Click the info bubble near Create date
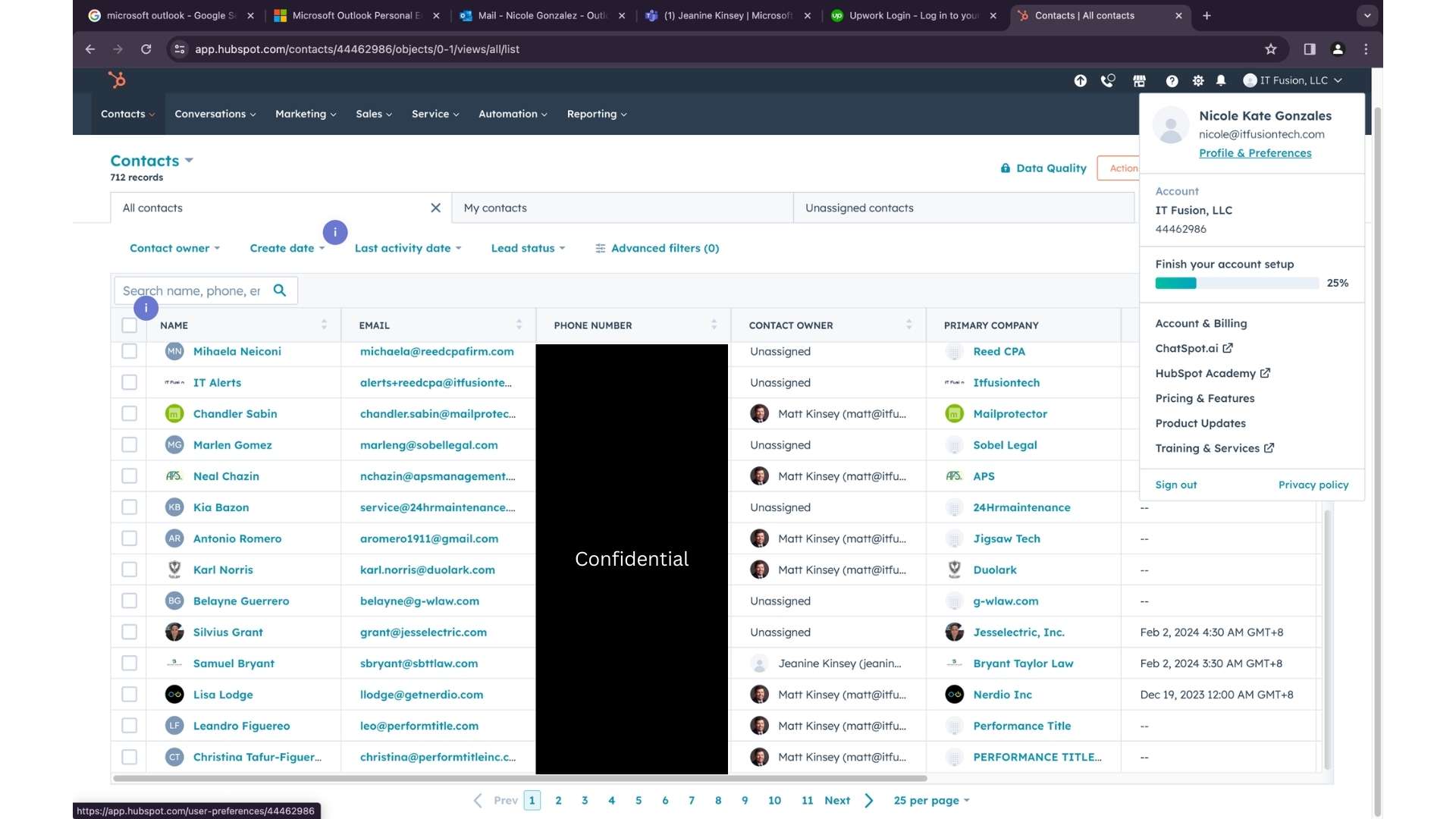1456x819 pixels. pyautogui.click(x=335, y=232)
